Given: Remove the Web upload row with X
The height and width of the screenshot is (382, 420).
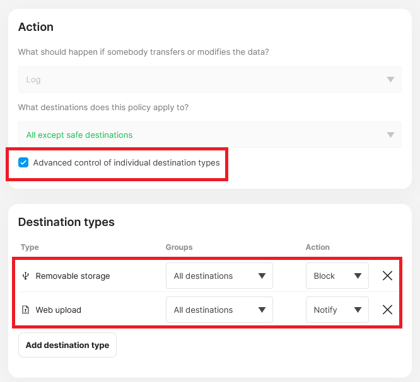Looking at the screenshot, I should [387, 310].
